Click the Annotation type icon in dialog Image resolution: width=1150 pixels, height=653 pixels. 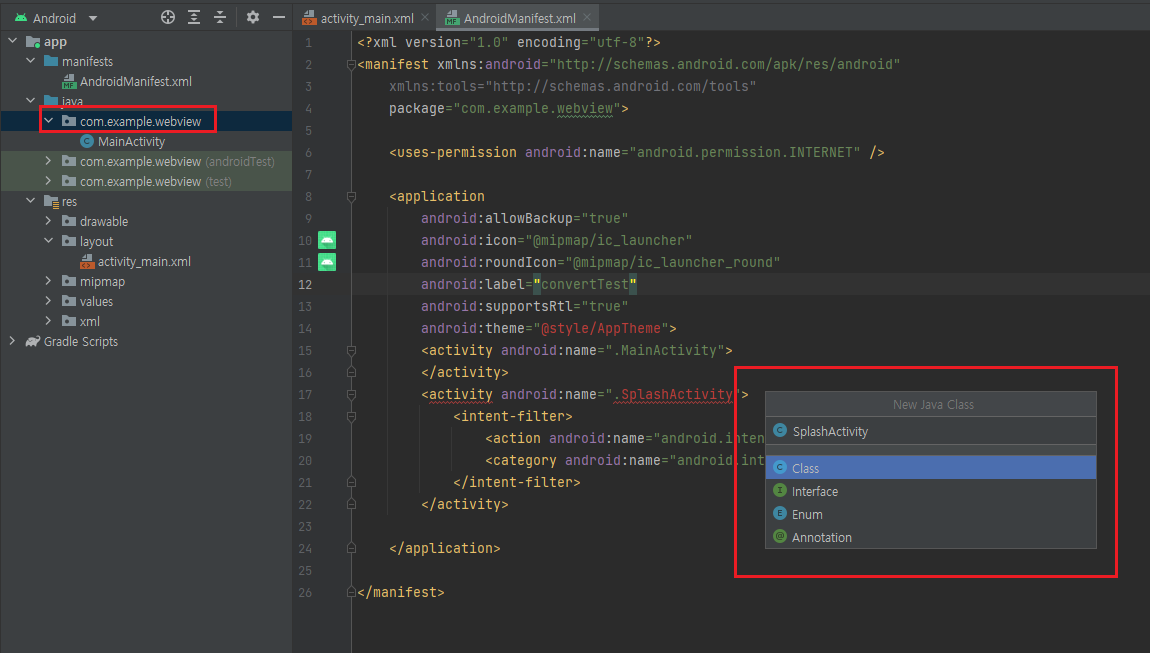tap(780, 536)
